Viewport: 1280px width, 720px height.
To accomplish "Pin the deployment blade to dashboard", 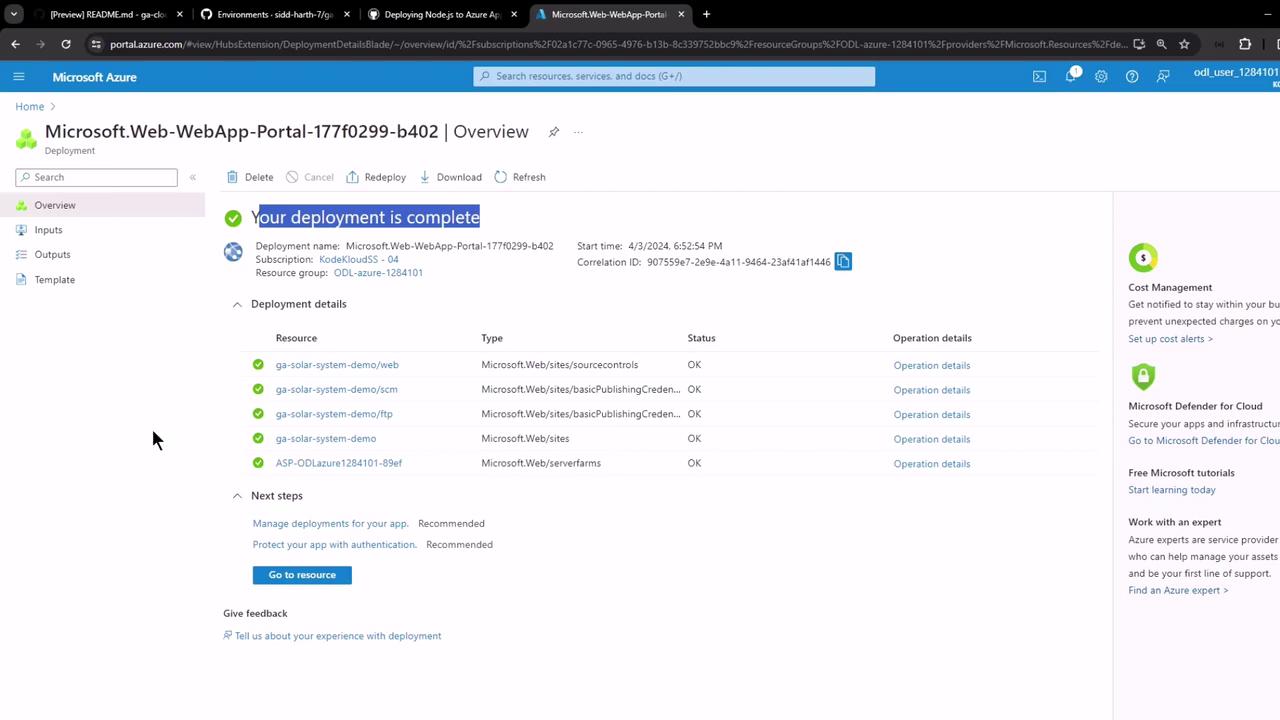I will click(553, 132).
